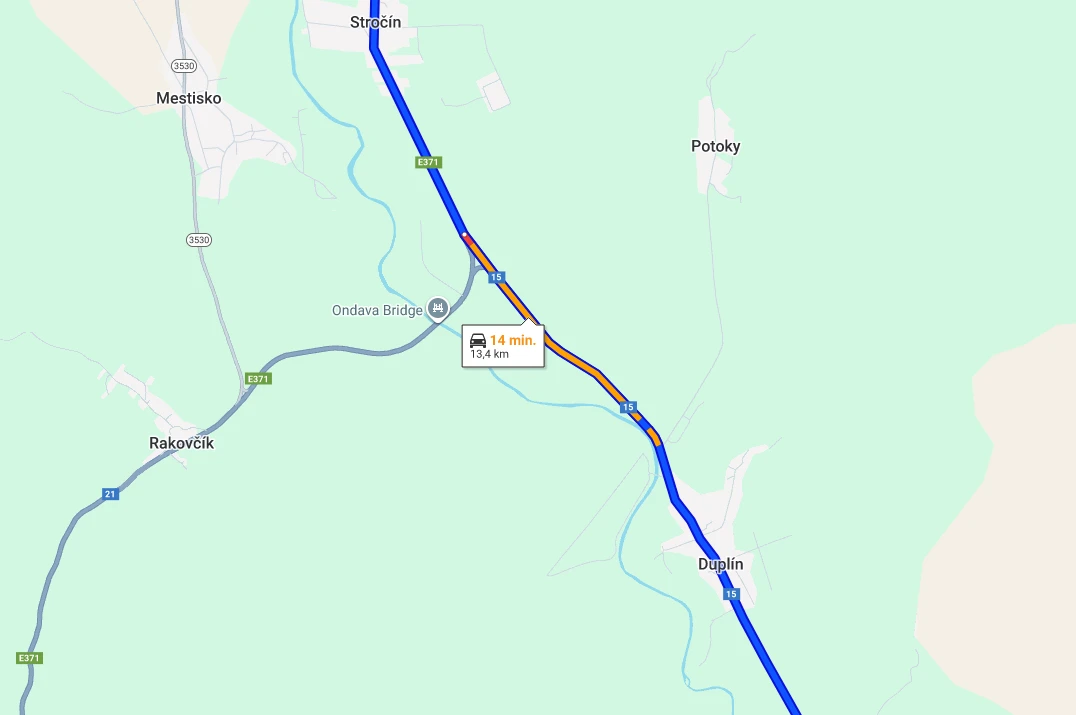Click the lower 3530 road number badge

pos(199,239)
